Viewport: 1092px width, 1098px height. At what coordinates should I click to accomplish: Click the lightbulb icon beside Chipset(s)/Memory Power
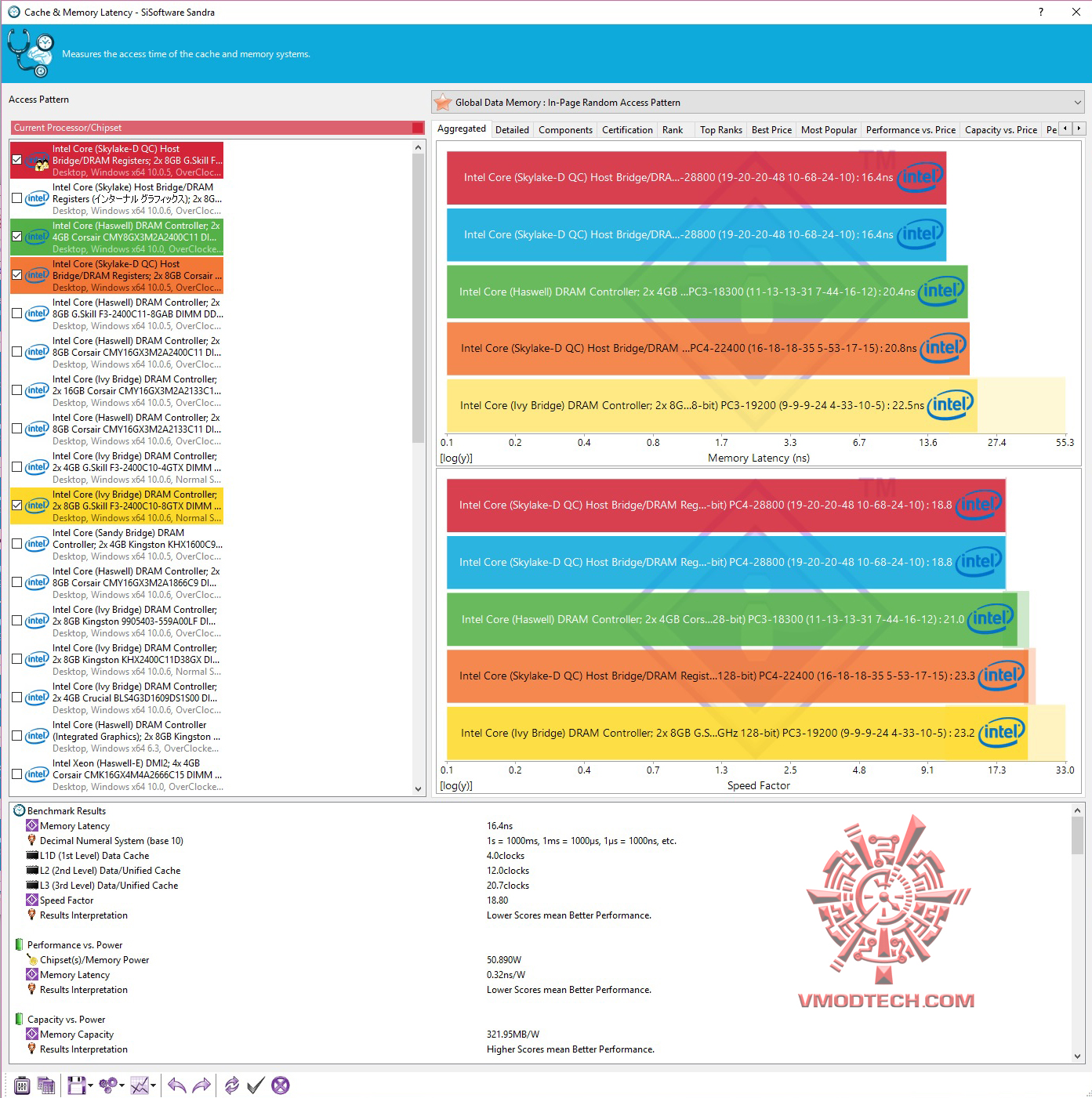point(32,960)
